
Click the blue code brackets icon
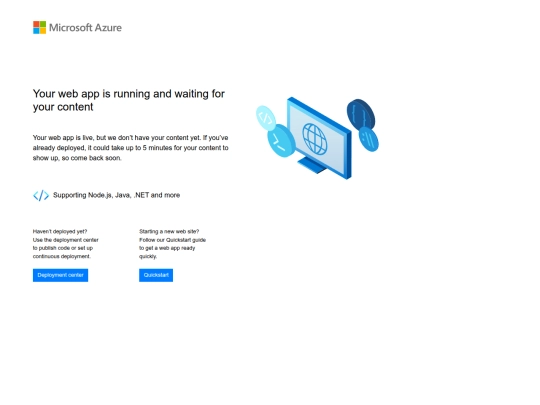pyautogui.click(x=41, y=196)
